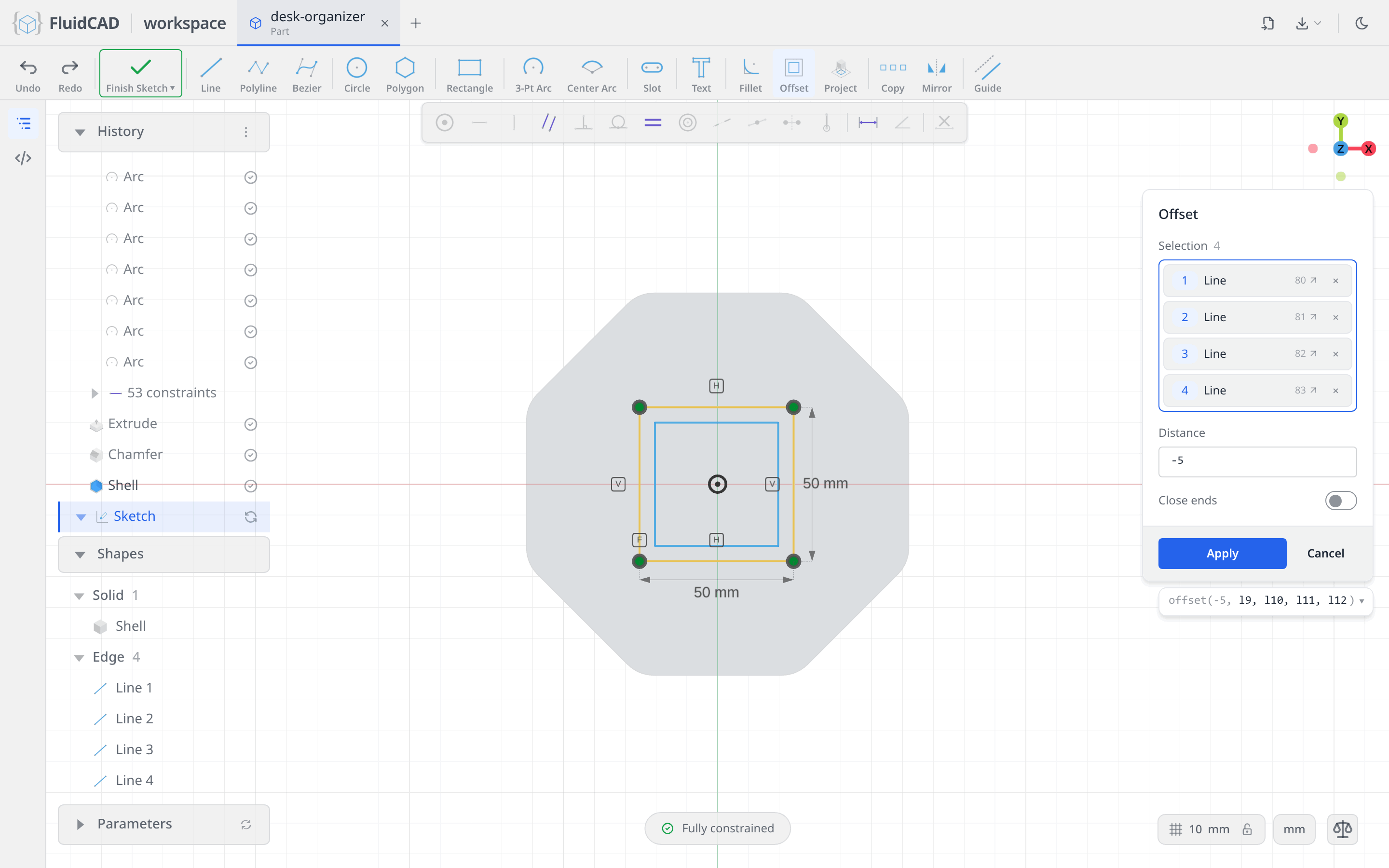
Task: Open the workspace breadcrumb
Action: point(184,23)
